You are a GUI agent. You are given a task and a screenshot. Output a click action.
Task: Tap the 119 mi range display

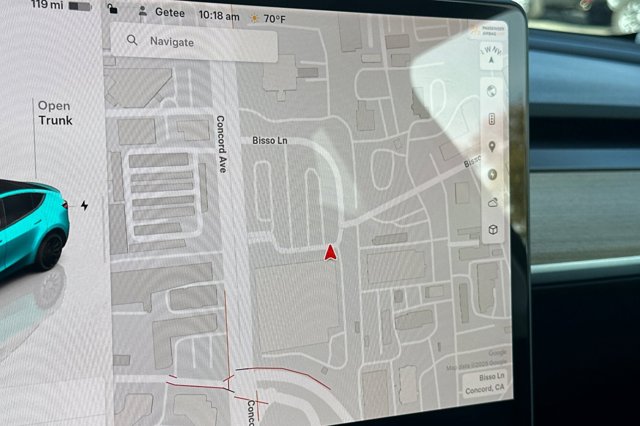[x=46, y=5]
